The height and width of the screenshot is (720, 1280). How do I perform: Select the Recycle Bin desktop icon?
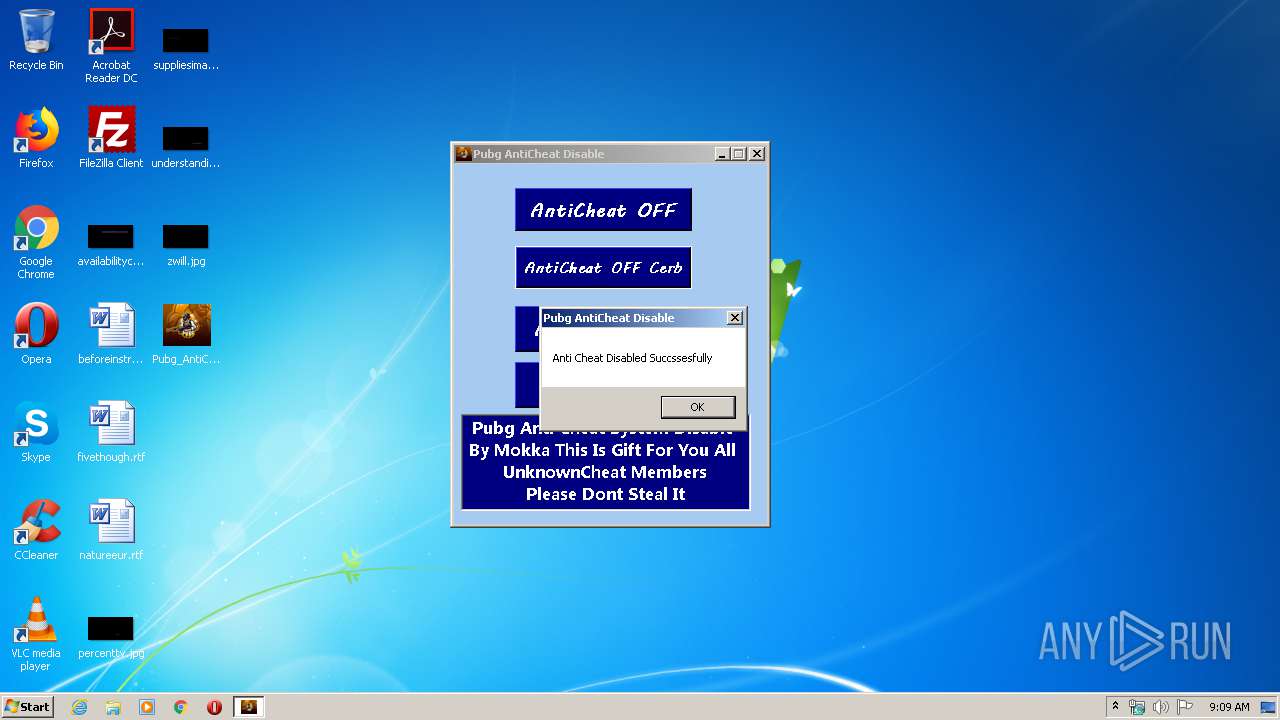(36, 40)
